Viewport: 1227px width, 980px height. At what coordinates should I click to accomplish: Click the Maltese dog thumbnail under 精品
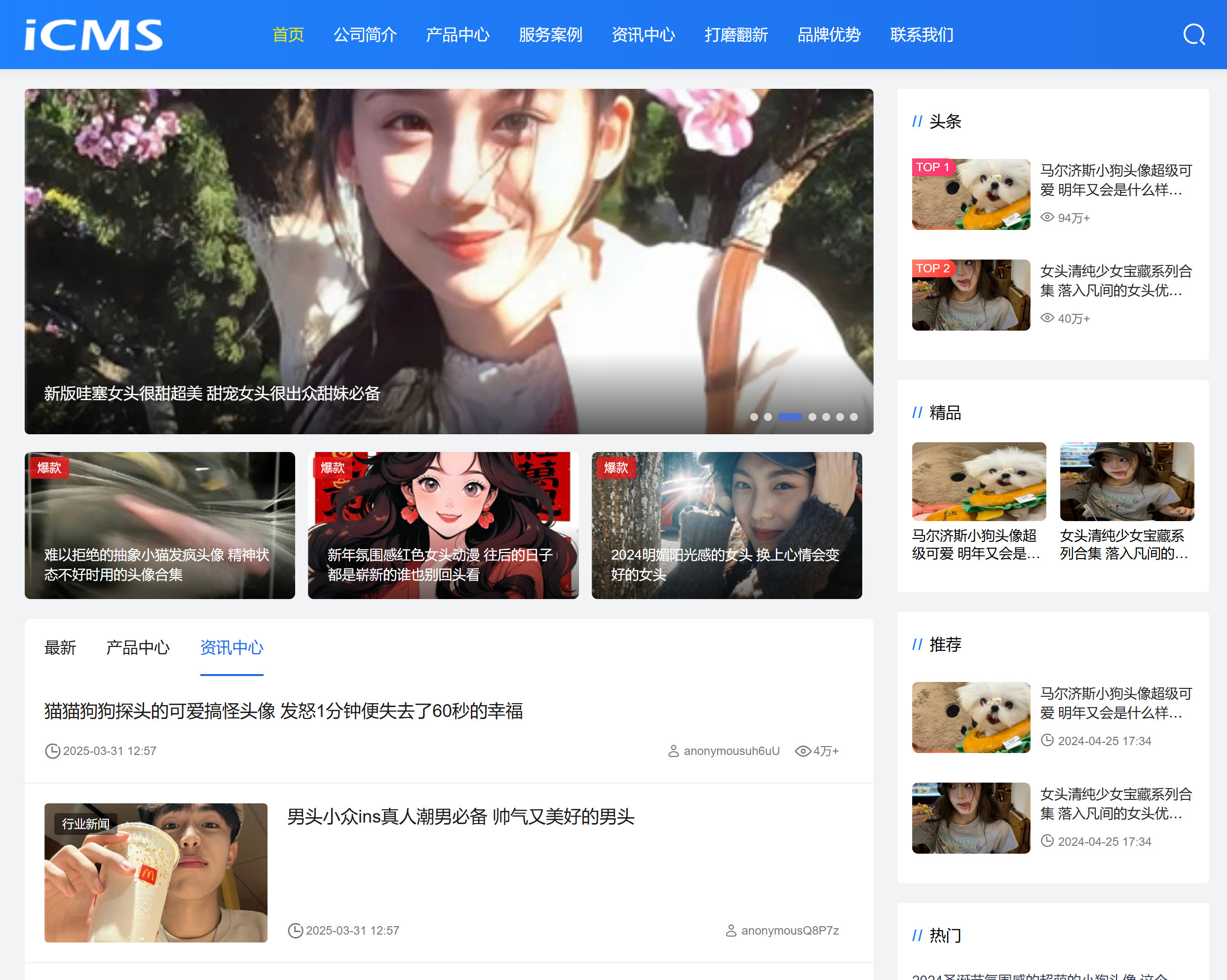click(x=979, y=482)
